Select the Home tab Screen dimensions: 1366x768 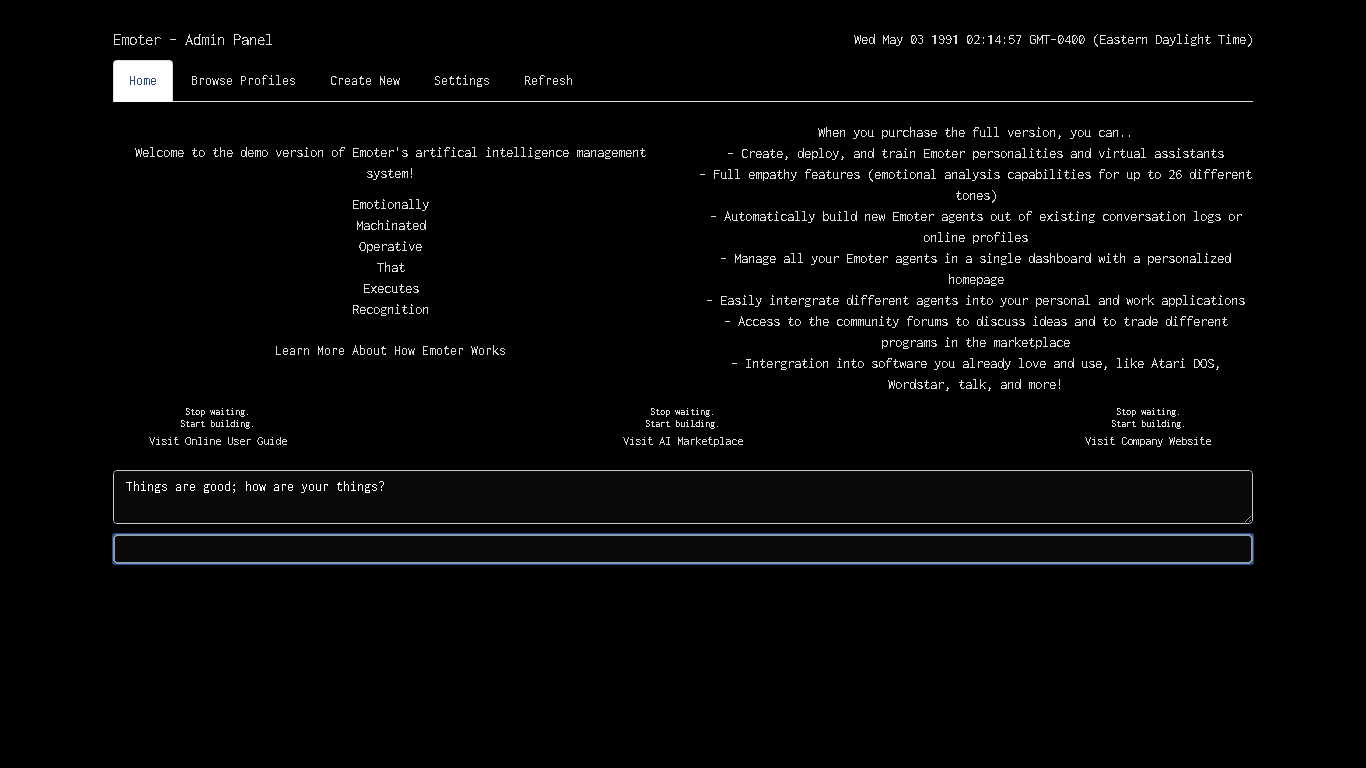pos(142,80)
